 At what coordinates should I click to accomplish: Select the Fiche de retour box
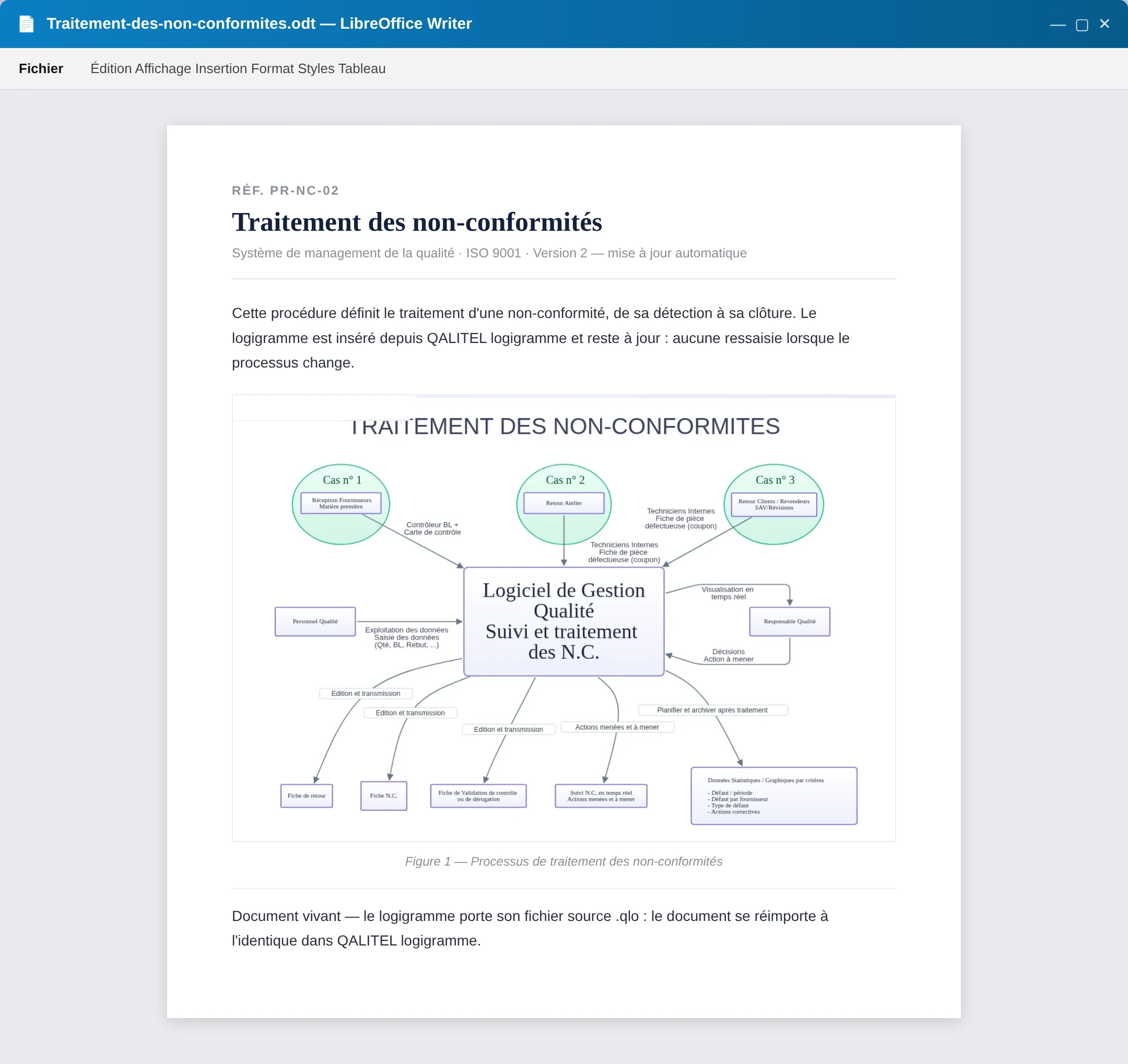coord(307,796)
